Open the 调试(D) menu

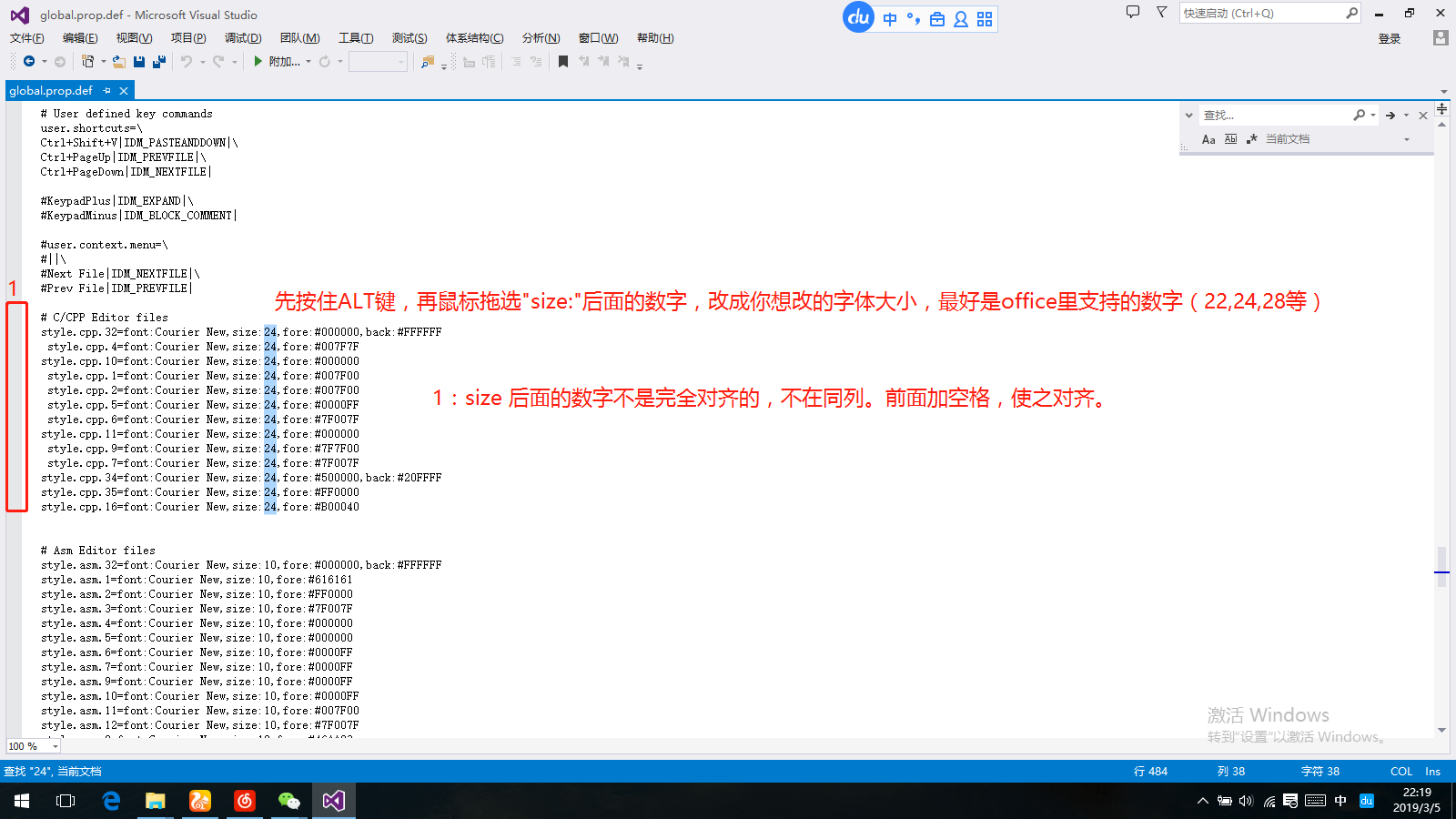[243, 38]
